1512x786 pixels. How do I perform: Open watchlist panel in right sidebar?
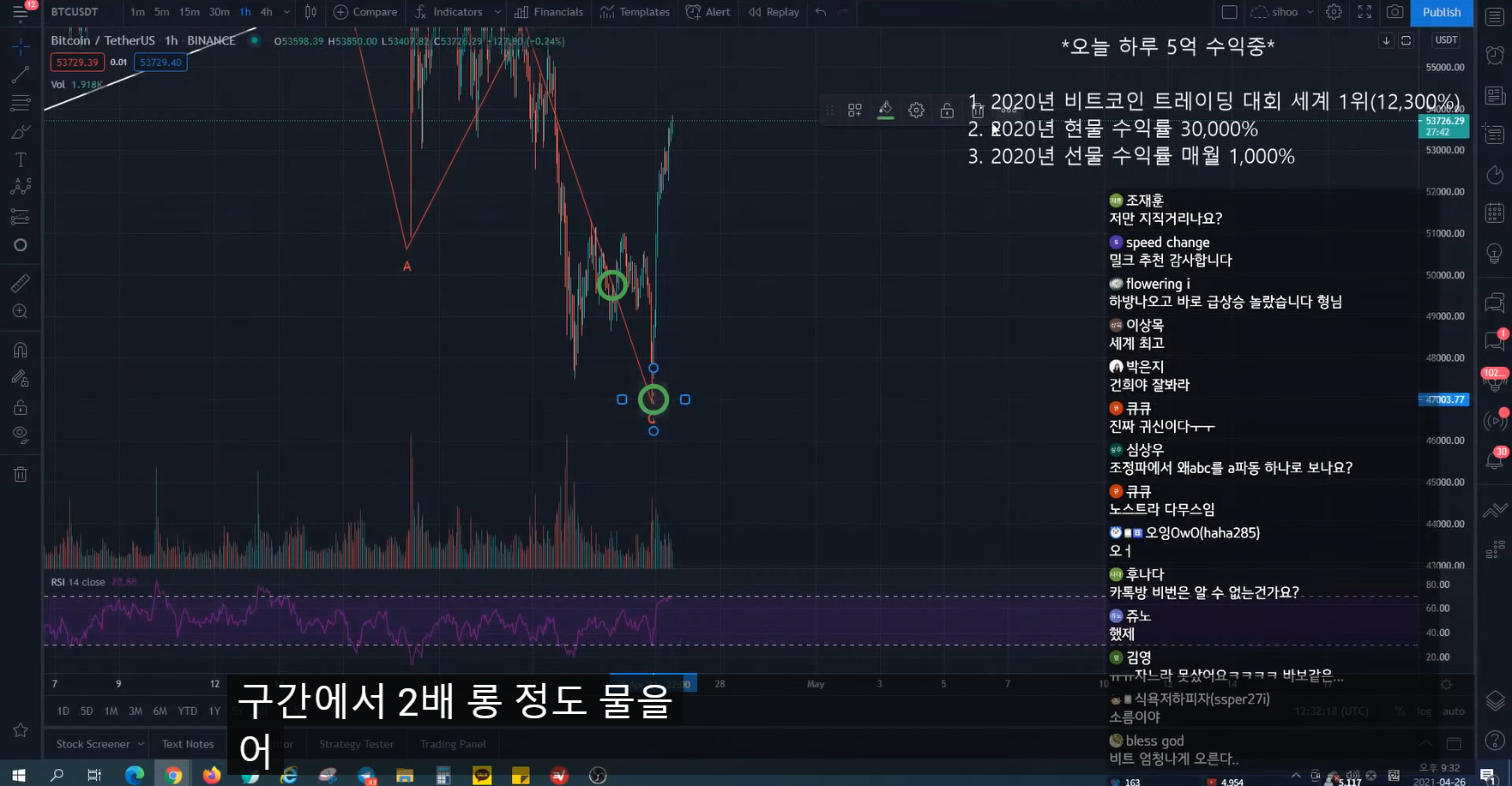1495,17
